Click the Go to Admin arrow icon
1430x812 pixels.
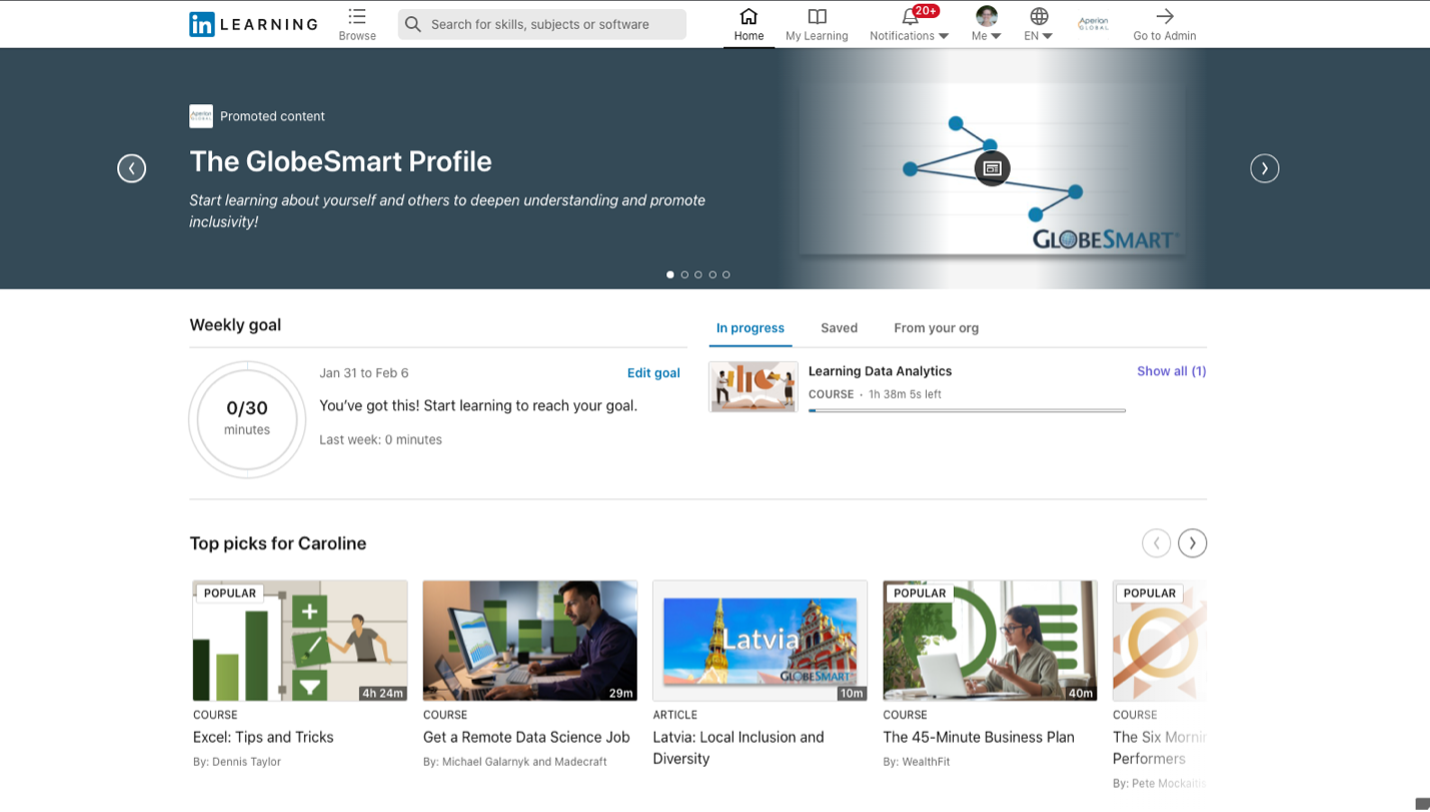click(x=1165, y=16)
